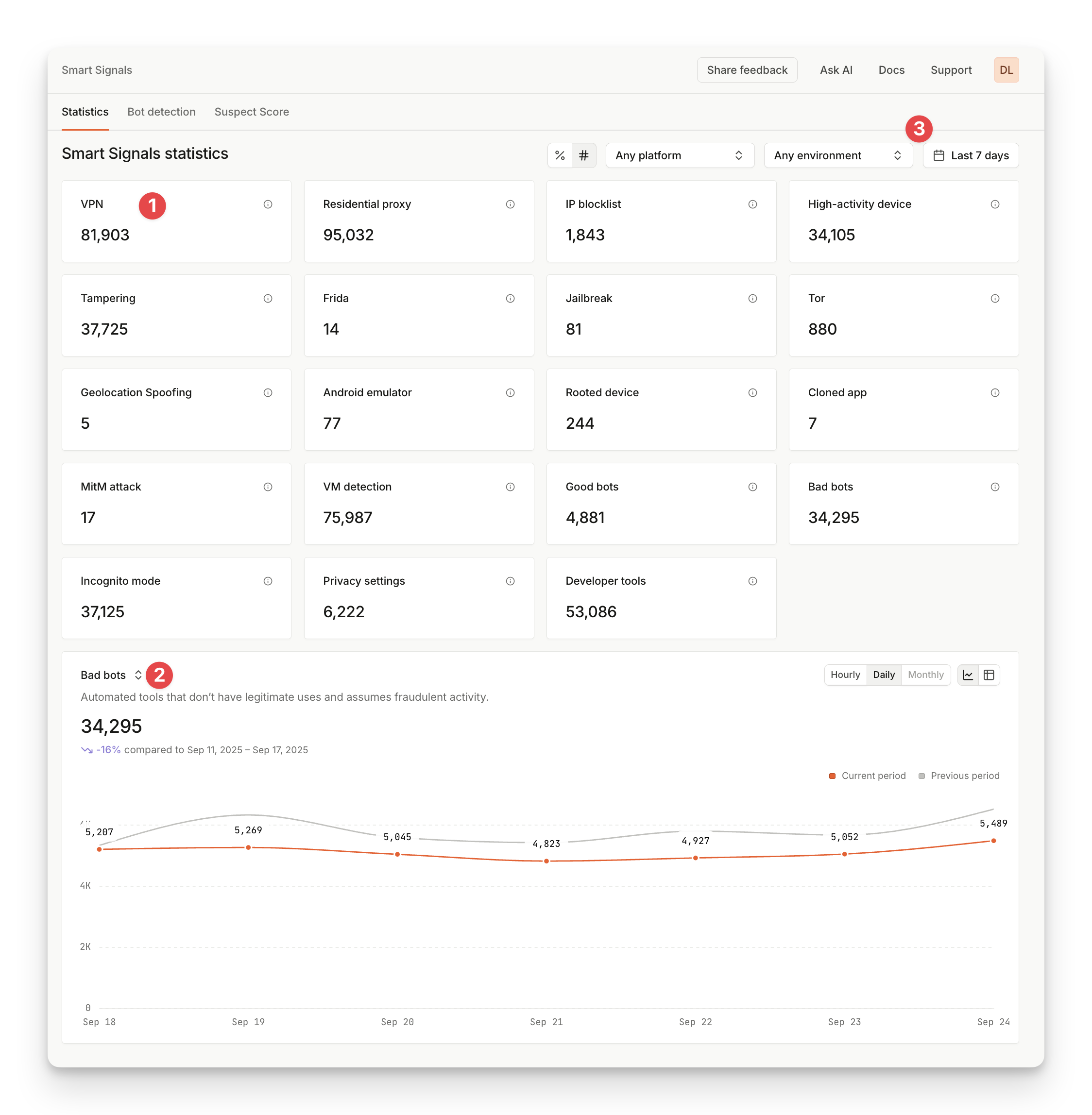Open the Docs link
Image resolution: width=1092 pixels, height=1115 pixels.
891,69
